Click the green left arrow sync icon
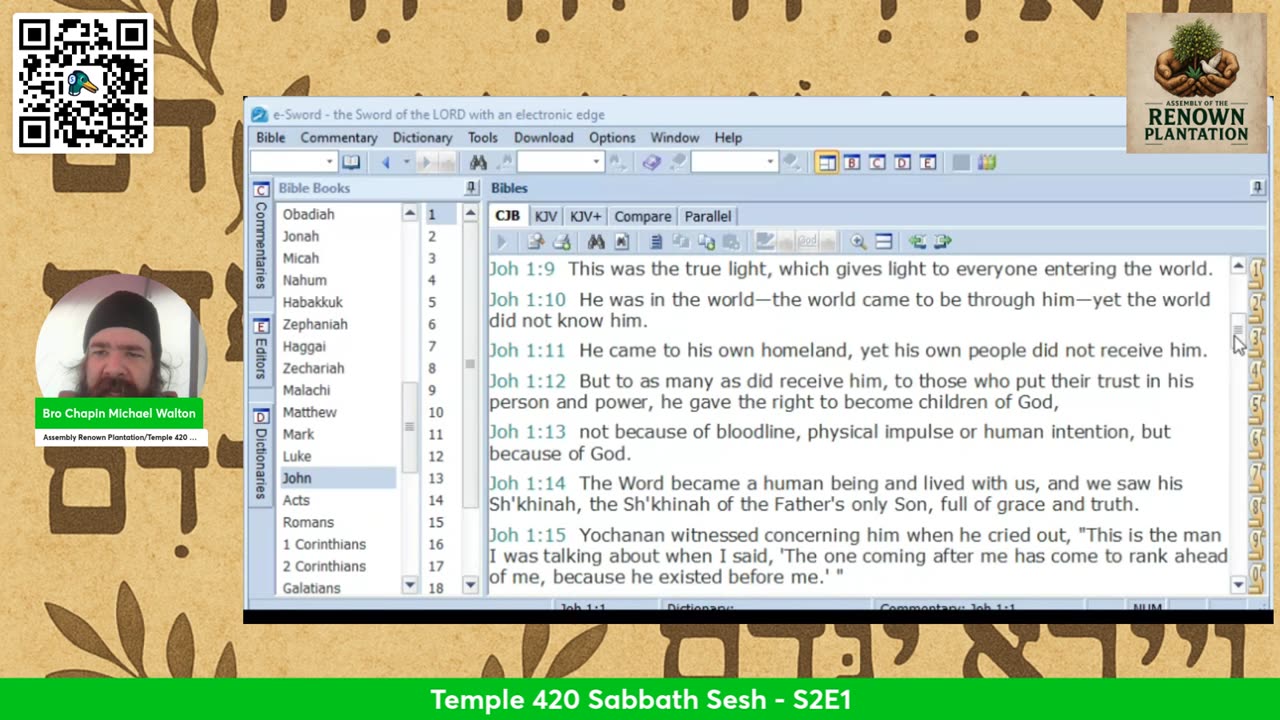Screen dimensions: 1280x720 click(916, 241)
